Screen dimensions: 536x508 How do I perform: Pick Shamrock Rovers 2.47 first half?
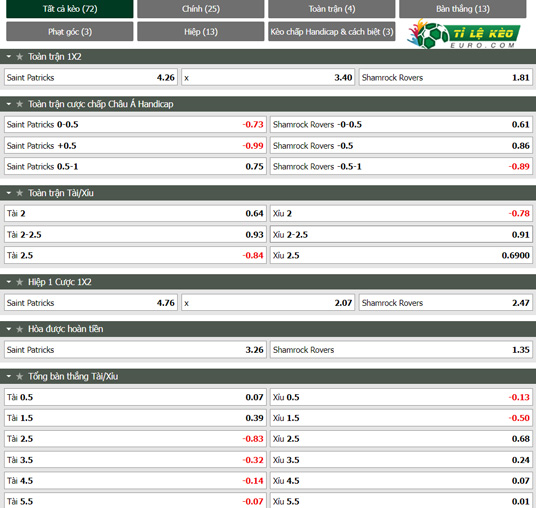coord(446,303)
